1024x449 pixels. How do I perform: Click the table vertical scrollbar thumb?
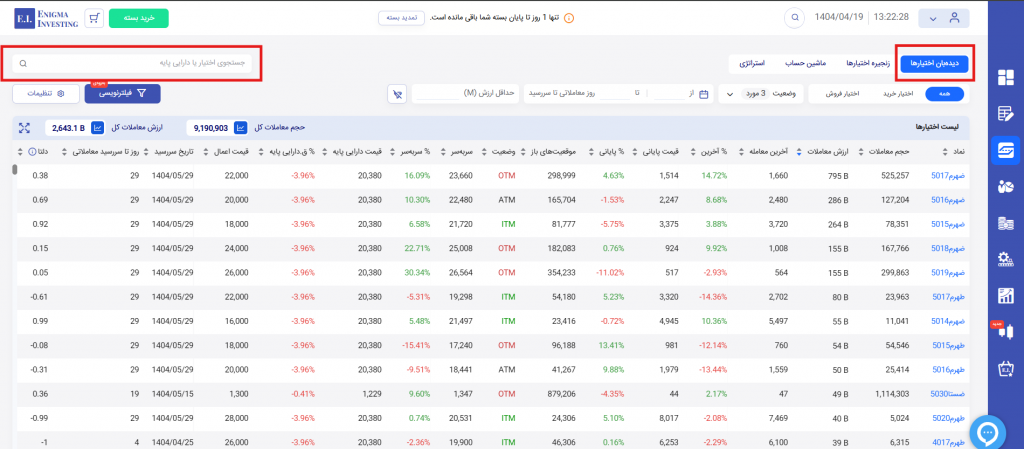click(x=14, y=170)
